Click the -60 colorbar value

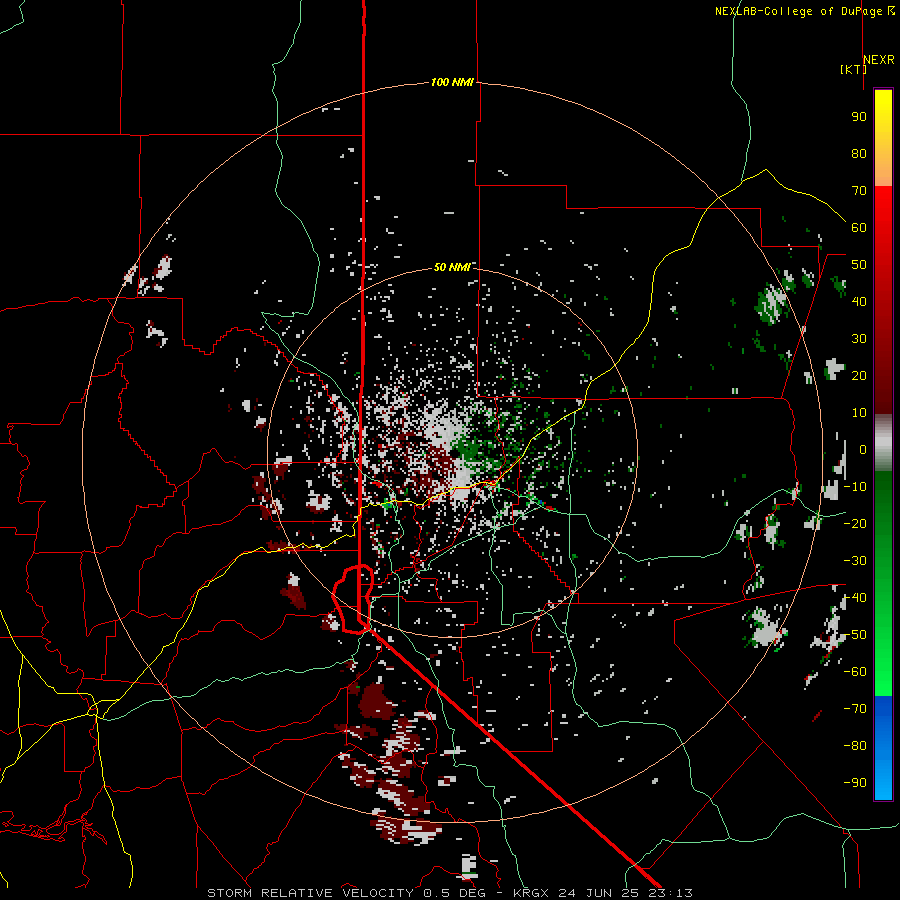coord(856,672)
